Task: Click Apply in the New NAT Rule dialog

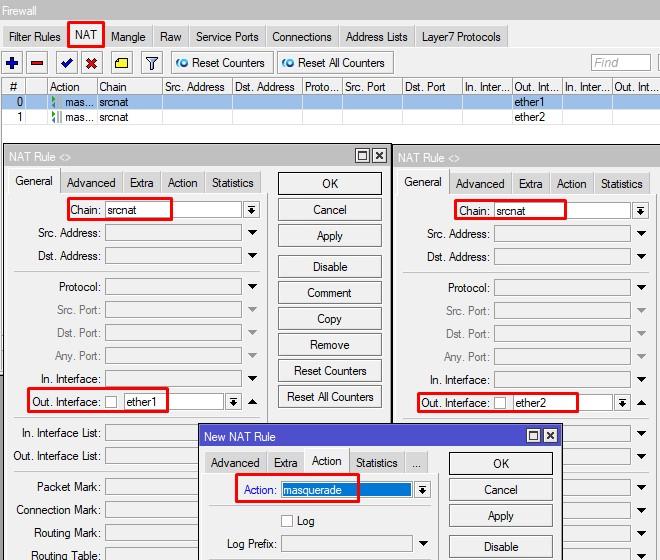Action: click(500, 516)
